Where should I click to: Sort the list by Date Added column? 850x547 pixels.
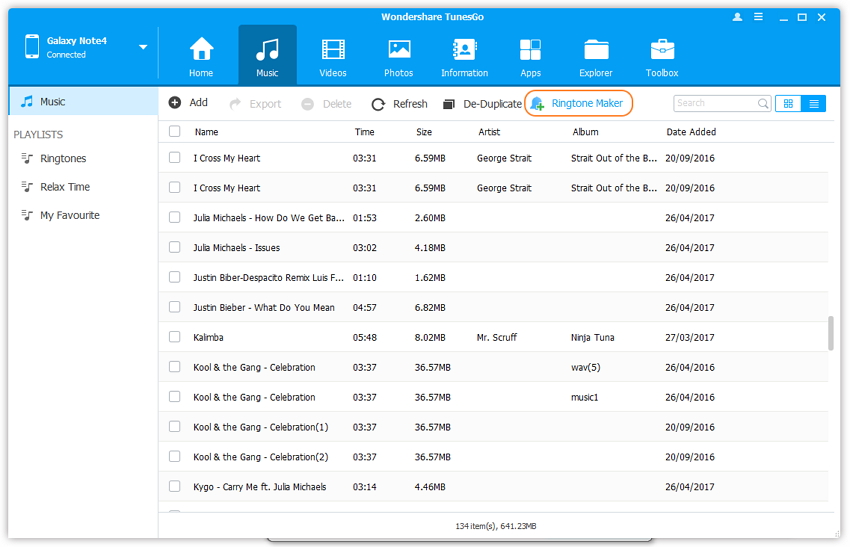click(x=691, y=132)
